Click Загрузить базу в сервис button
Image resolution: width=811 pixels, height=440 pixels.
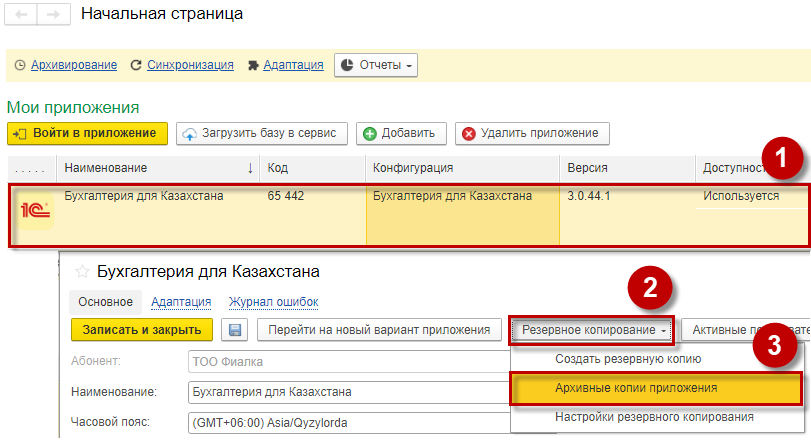[262, 133]
